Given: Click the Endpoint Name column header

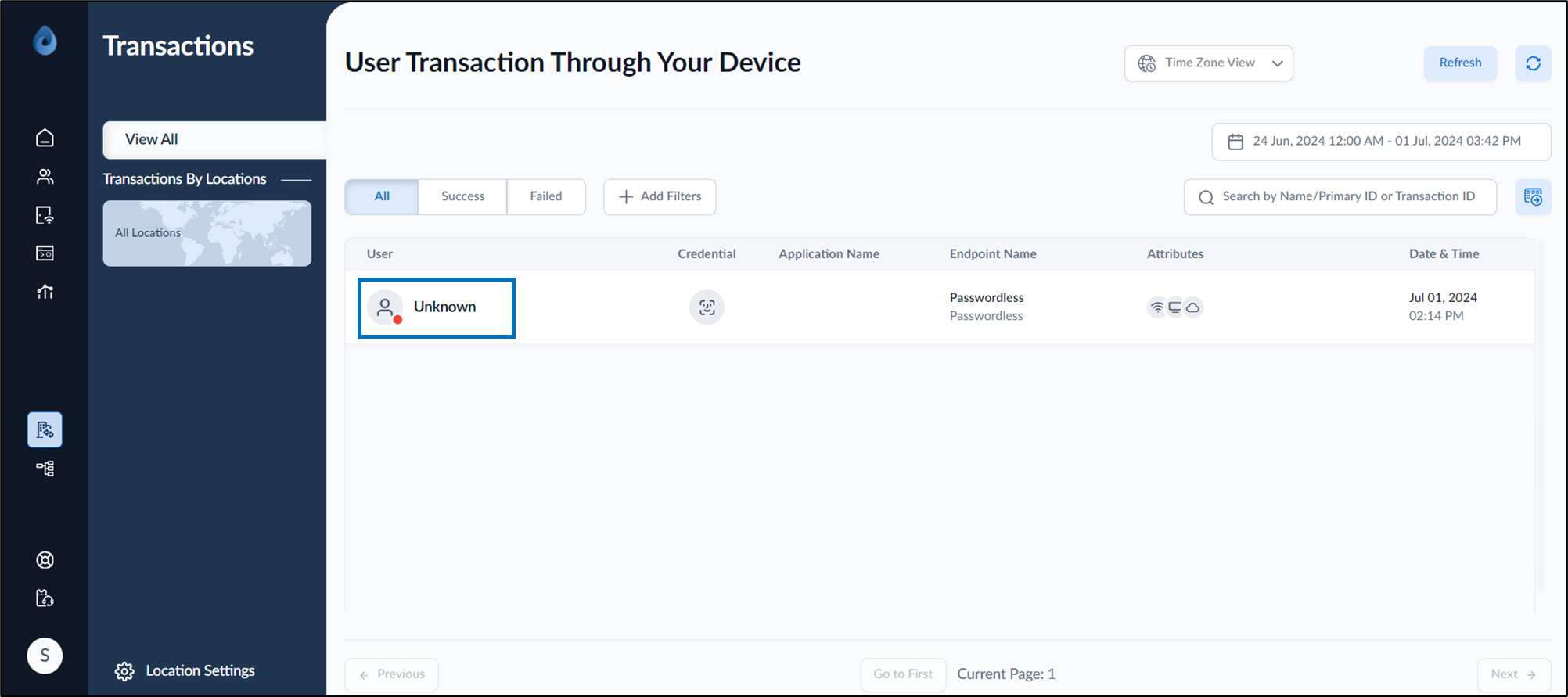Looking at the screenshot, I should click(x=993, y=253).
